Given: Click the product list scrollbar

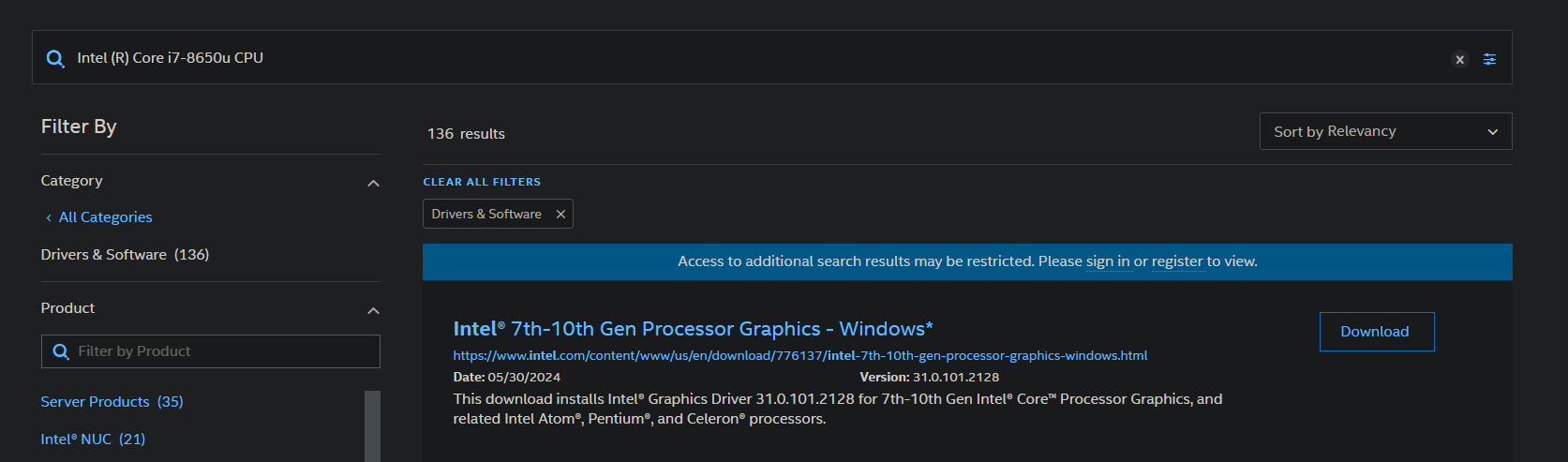Looking at the screenshot, I should tap(372, 426).
